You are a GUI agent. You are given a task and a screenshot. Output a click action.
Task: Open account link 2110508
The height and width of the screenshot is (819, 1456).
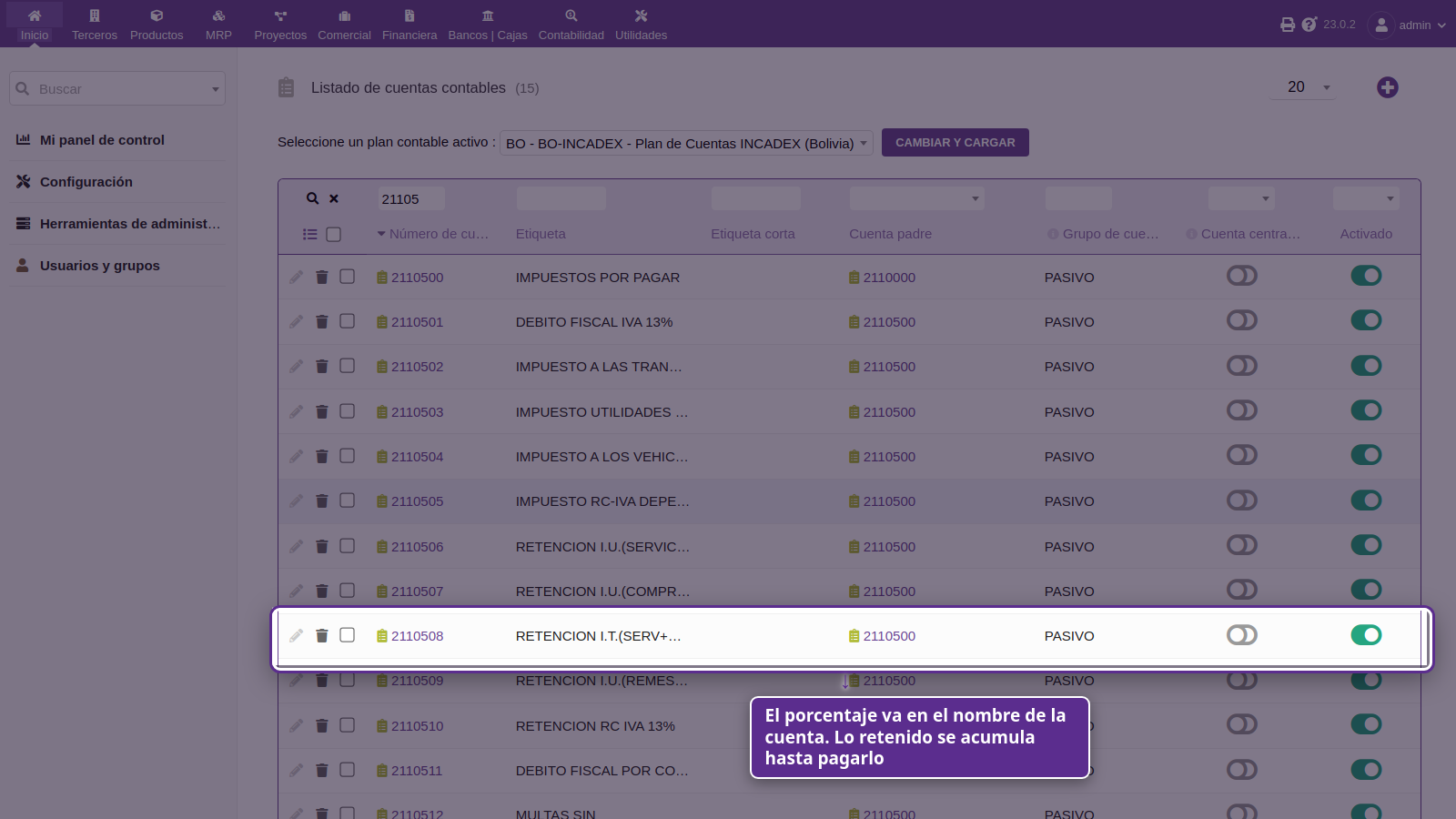click(x=417, y=635)
